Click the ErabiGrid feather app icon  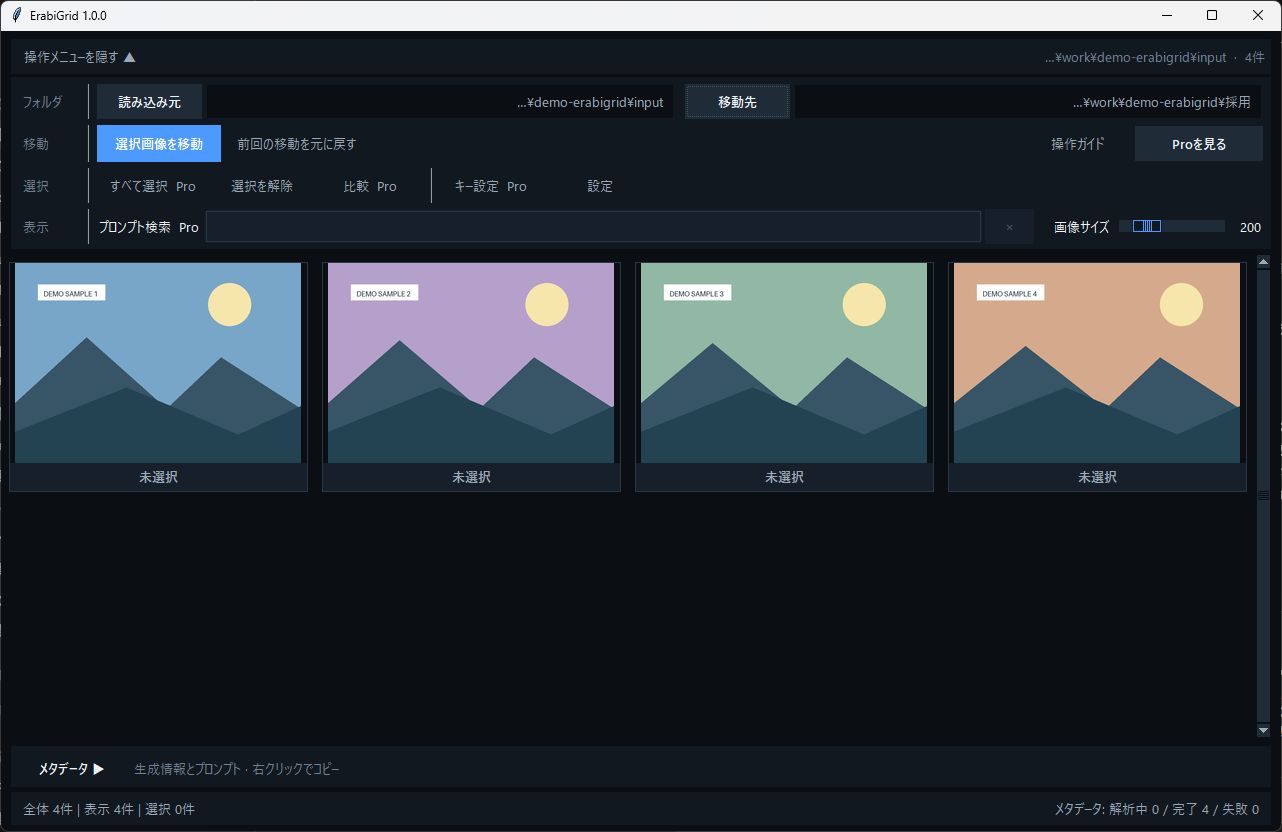(x=17, y=15)
